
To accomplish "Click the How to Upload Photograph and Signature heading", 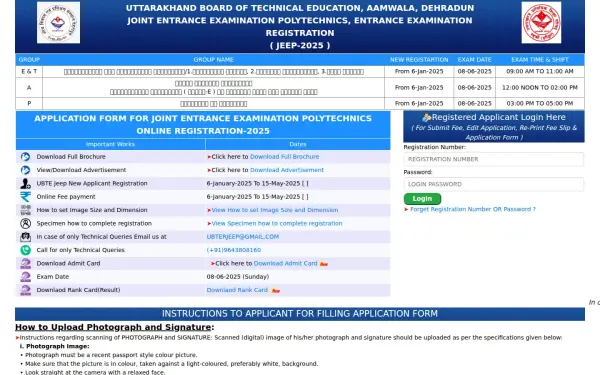I will [114, 328].
